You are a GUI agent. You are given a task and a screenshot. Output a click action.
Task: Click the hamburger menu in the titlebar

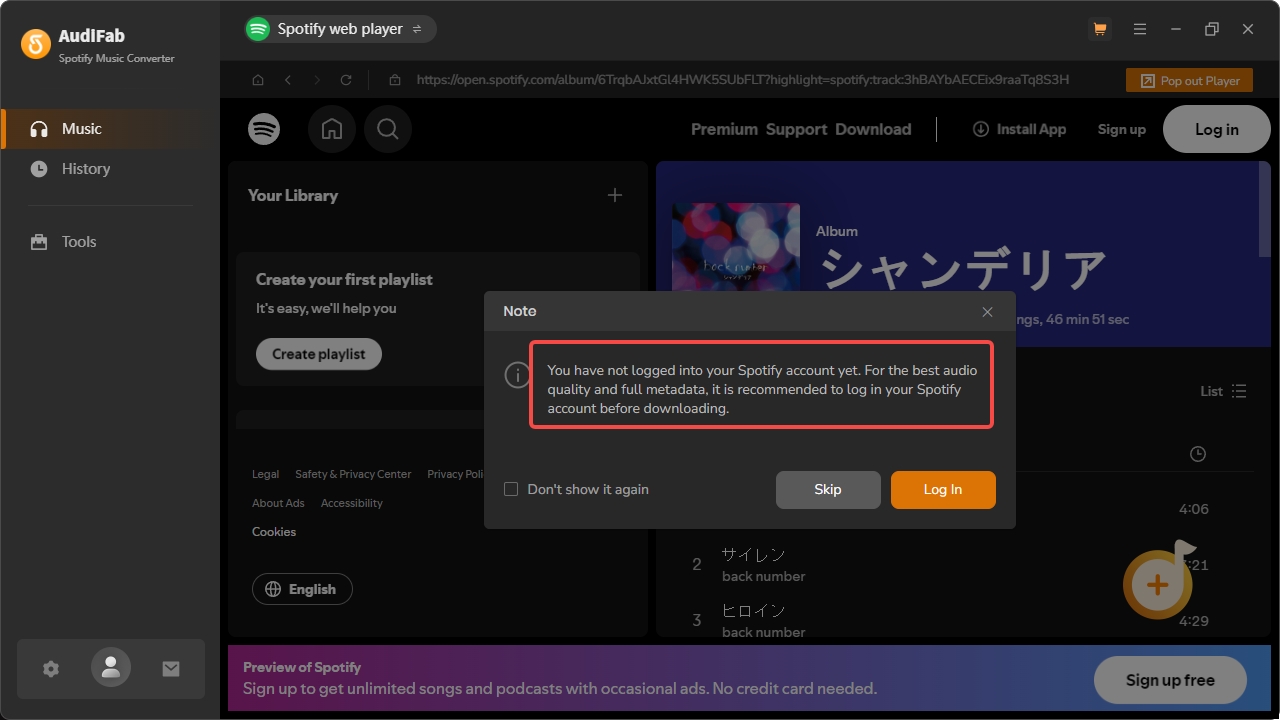tap(1140, 29)
